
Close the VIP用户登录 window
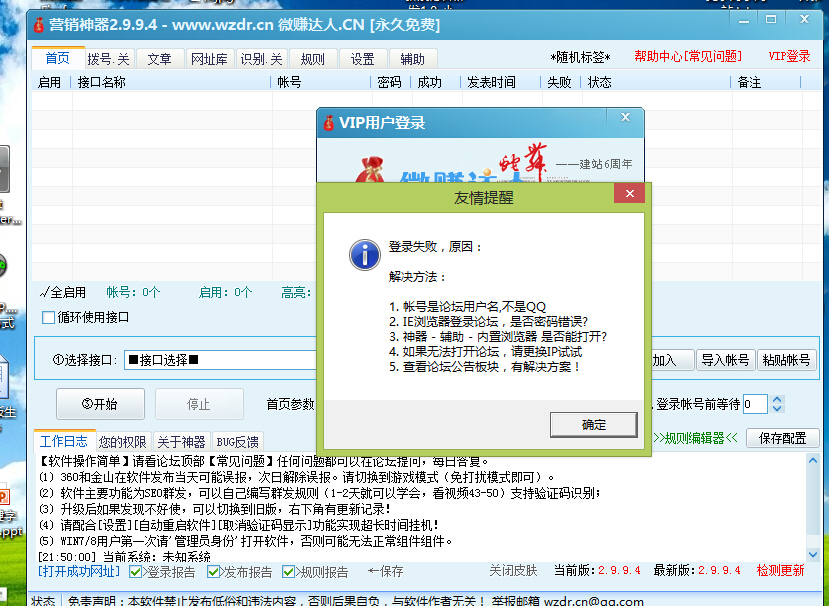(x=626, y=119)
